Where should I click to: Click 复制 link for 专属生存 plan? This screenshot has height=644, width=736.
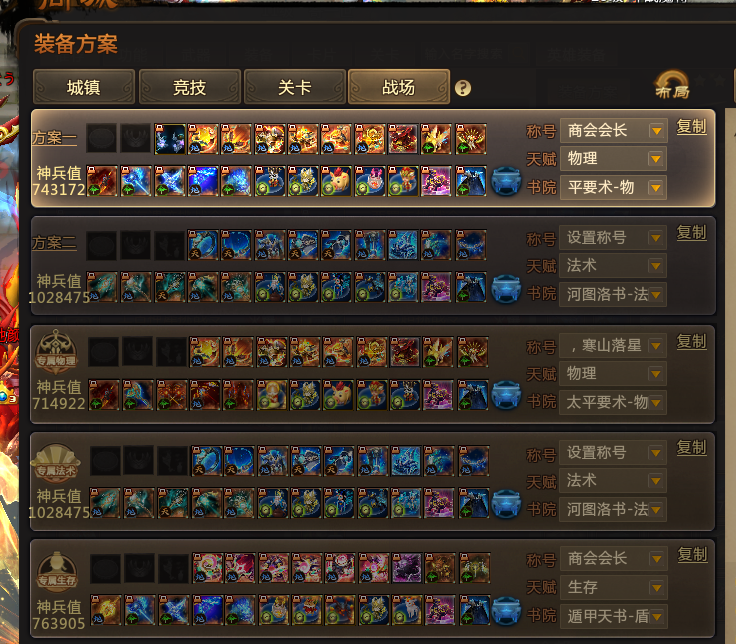click(x=692, y=555)
